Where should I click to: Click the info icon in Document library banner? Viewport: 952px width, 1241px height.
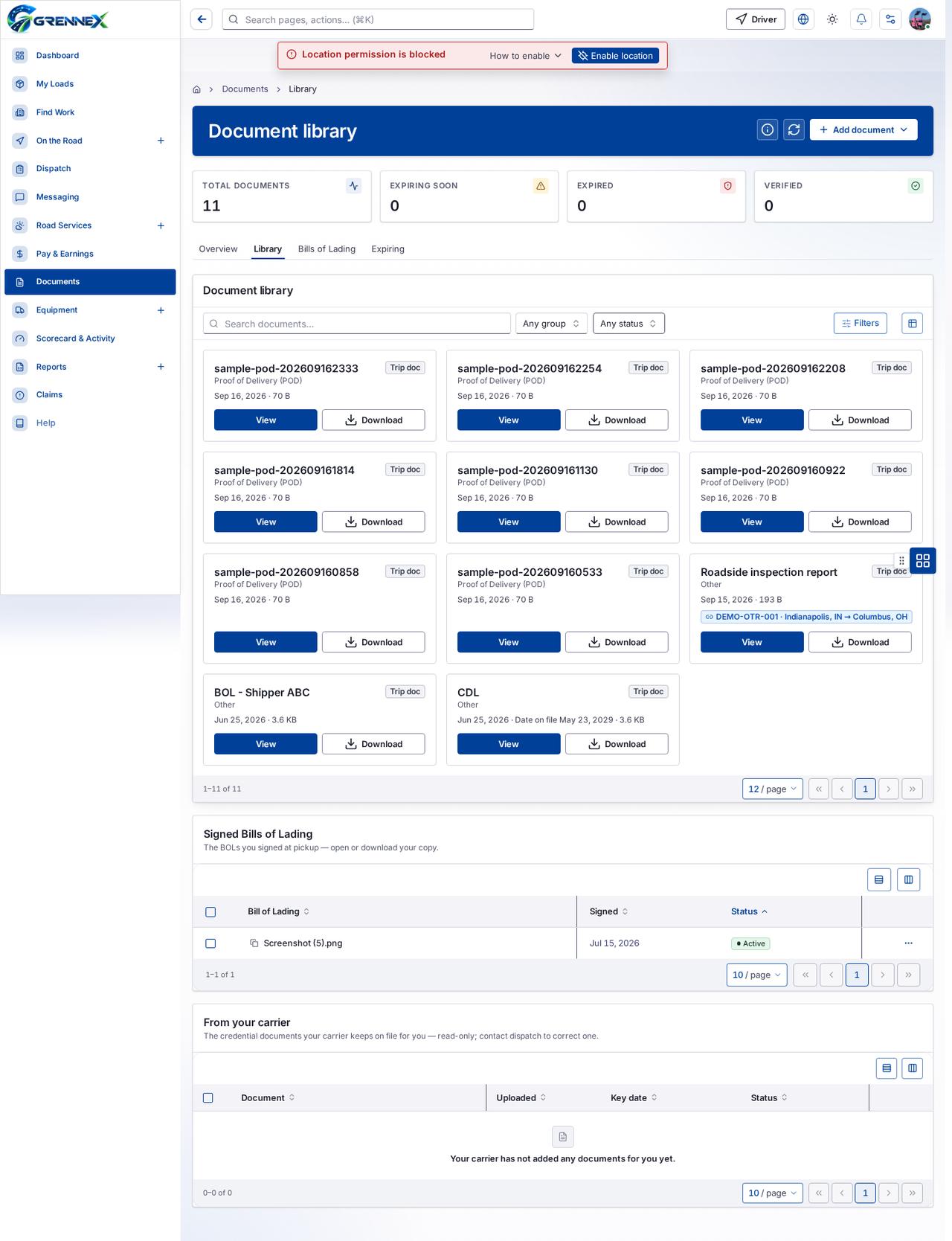click(x=768, y=129)
